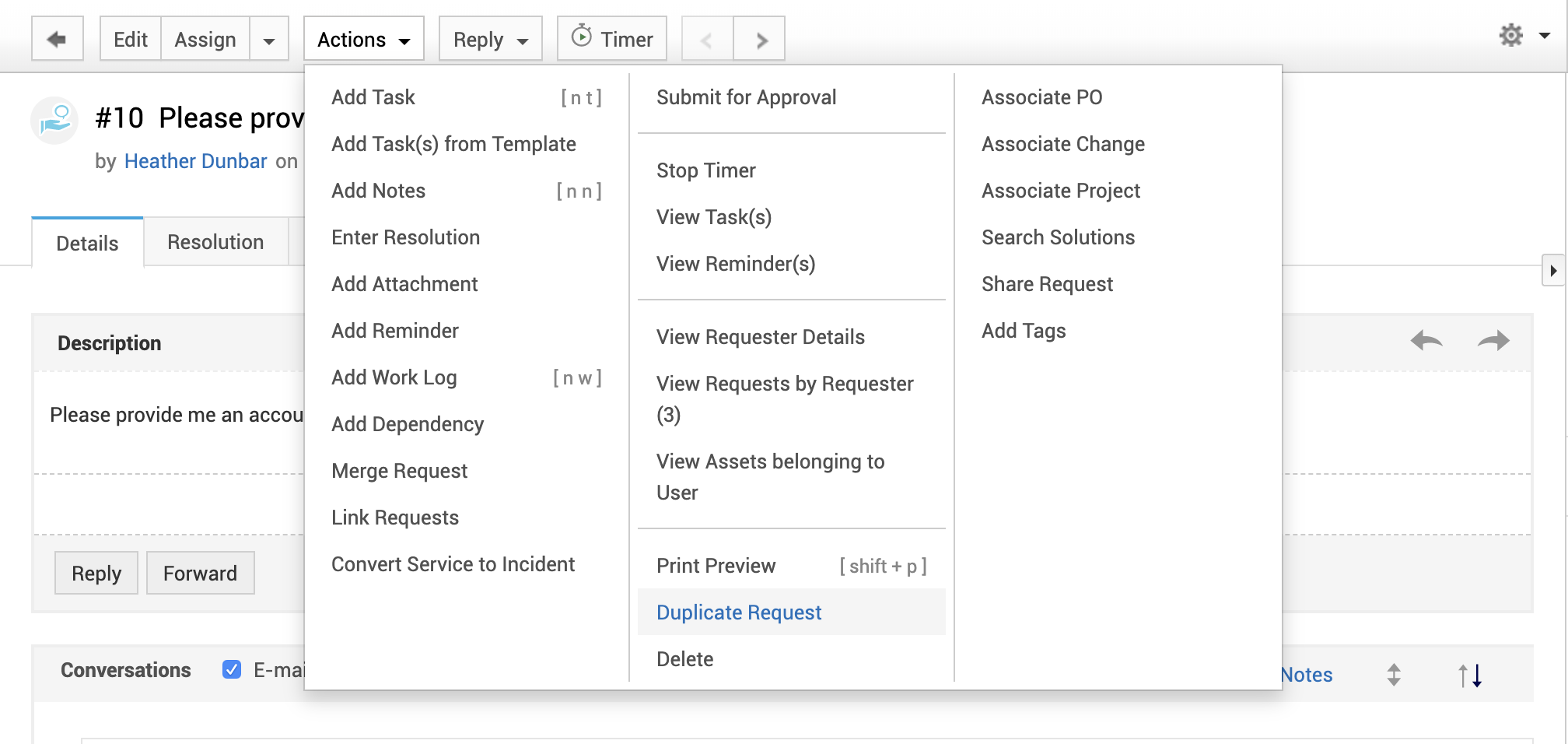Expand the right side panel arrow

[1553, 271]
